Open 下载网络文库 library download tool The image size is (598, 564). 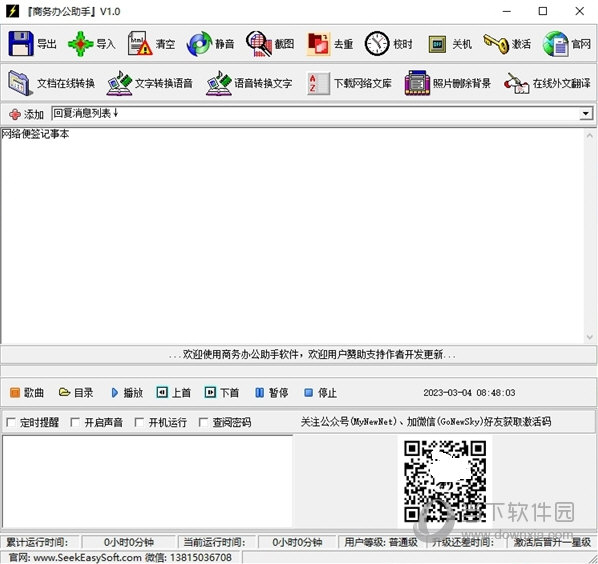349,83
